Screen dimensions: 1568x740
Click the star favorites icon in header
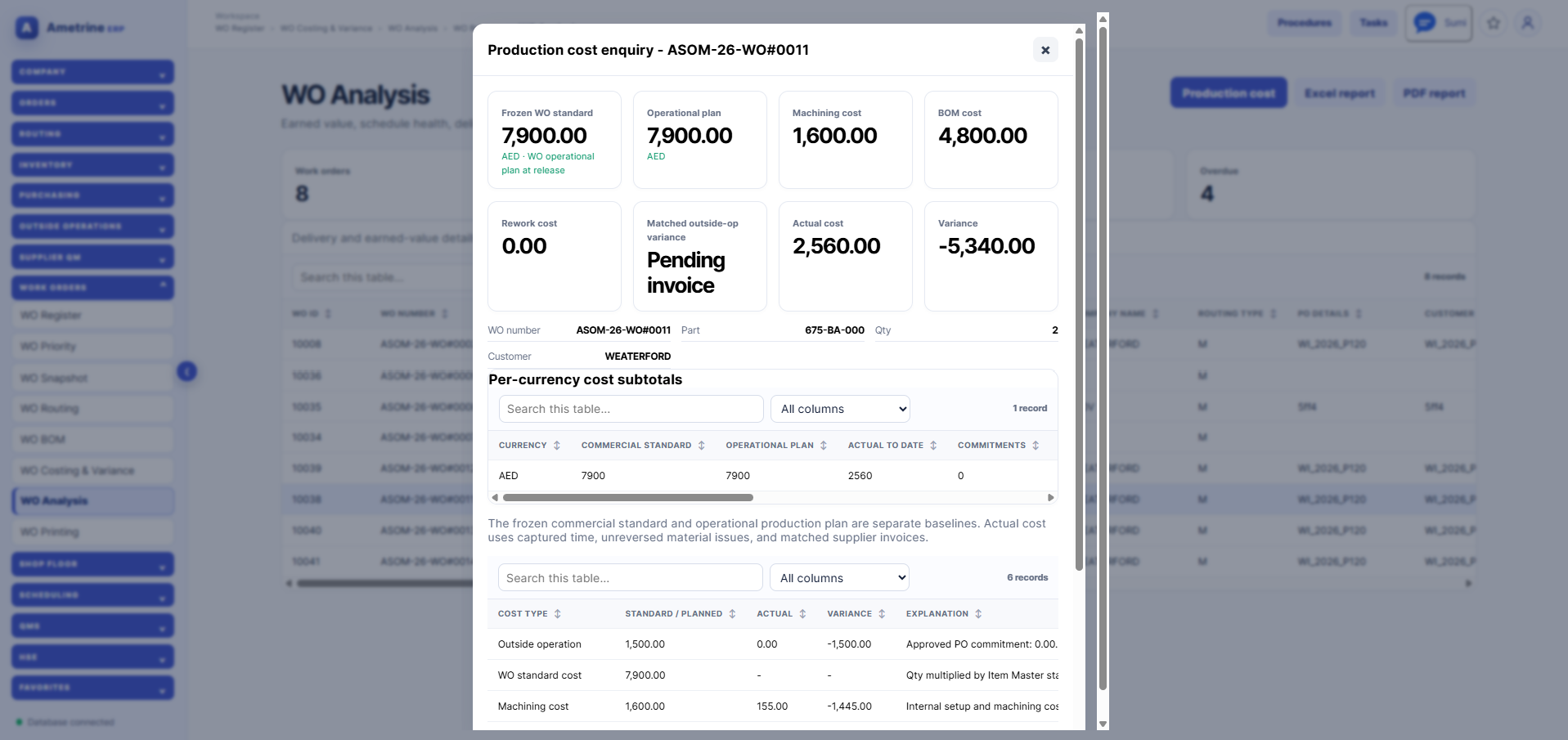[x=1494, y=23]
